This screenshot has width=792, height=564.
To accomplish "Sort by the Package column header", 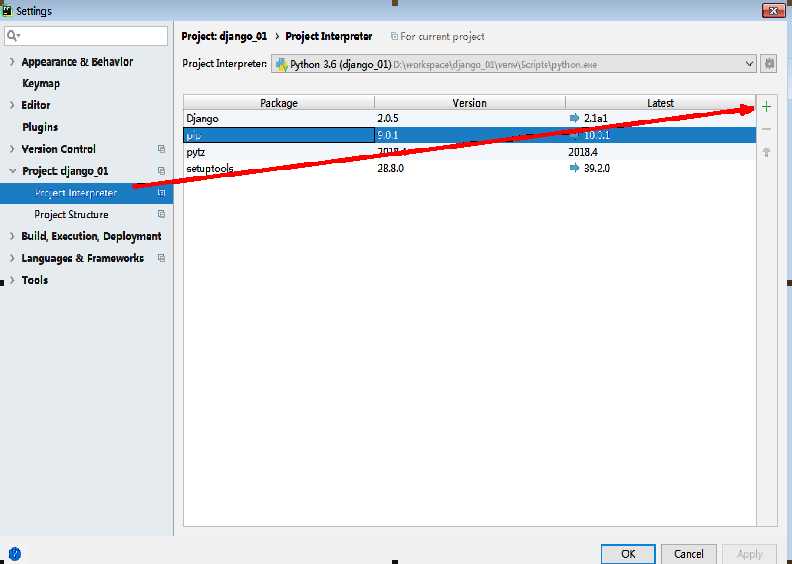I will click(279, 102).
